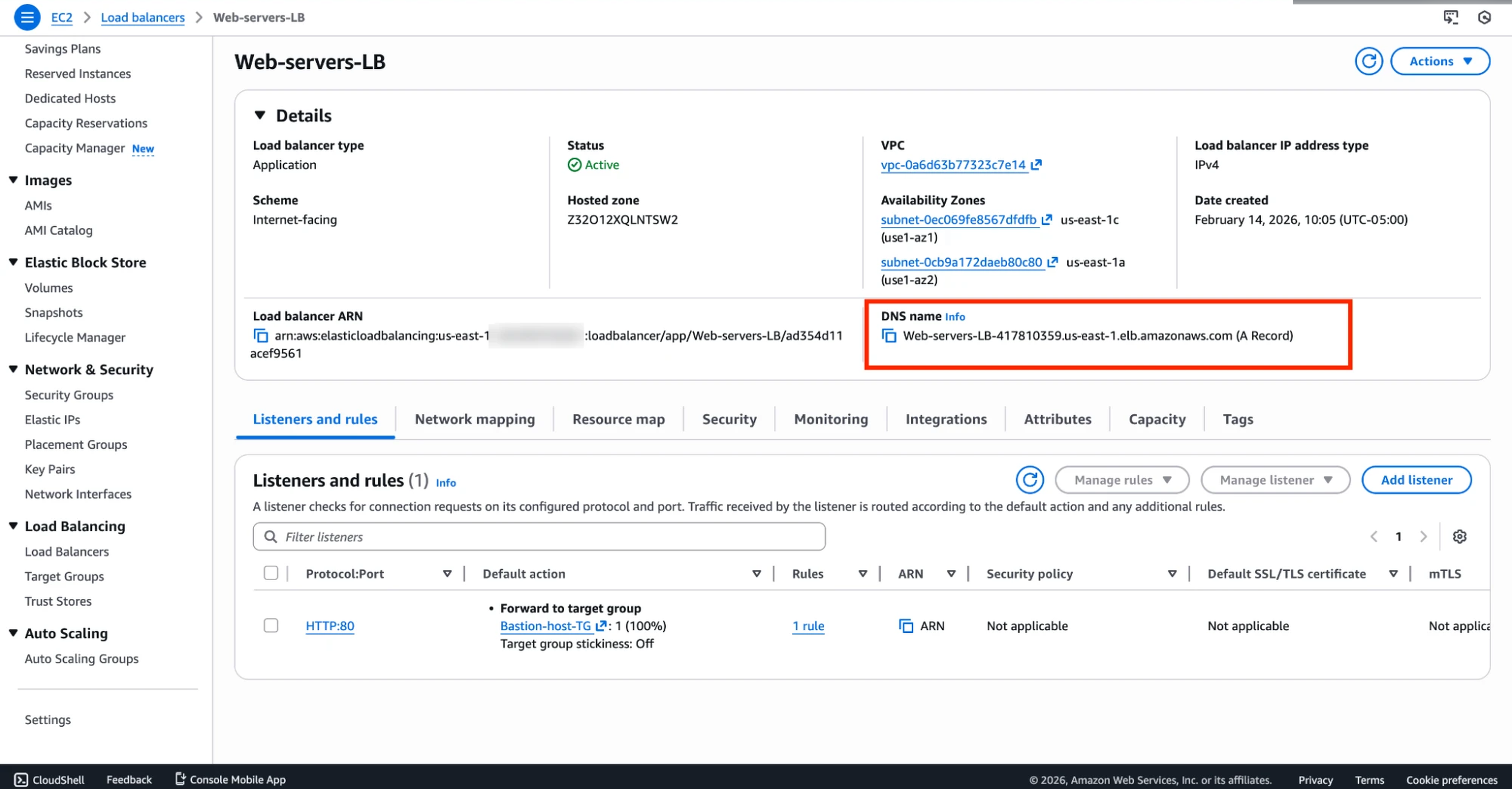Click the refresh icon beside Actions button

[x=1368, y=61]
